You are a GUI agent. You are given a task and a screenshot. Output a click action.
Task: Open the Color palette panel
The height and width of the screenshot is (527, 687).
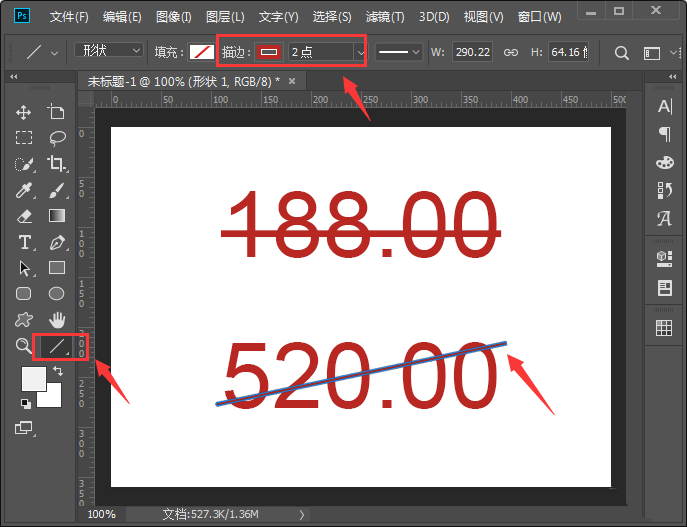pyautogui.click(x=665, y=163)
